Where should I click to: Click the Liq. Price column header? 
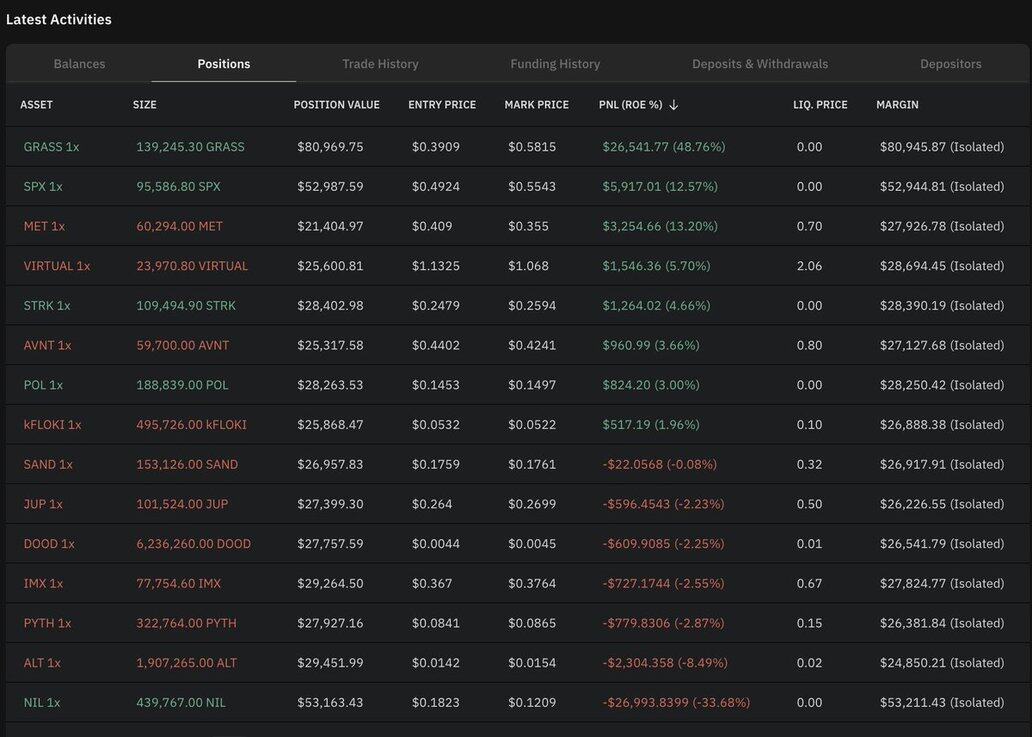click(x=820, y=105)
